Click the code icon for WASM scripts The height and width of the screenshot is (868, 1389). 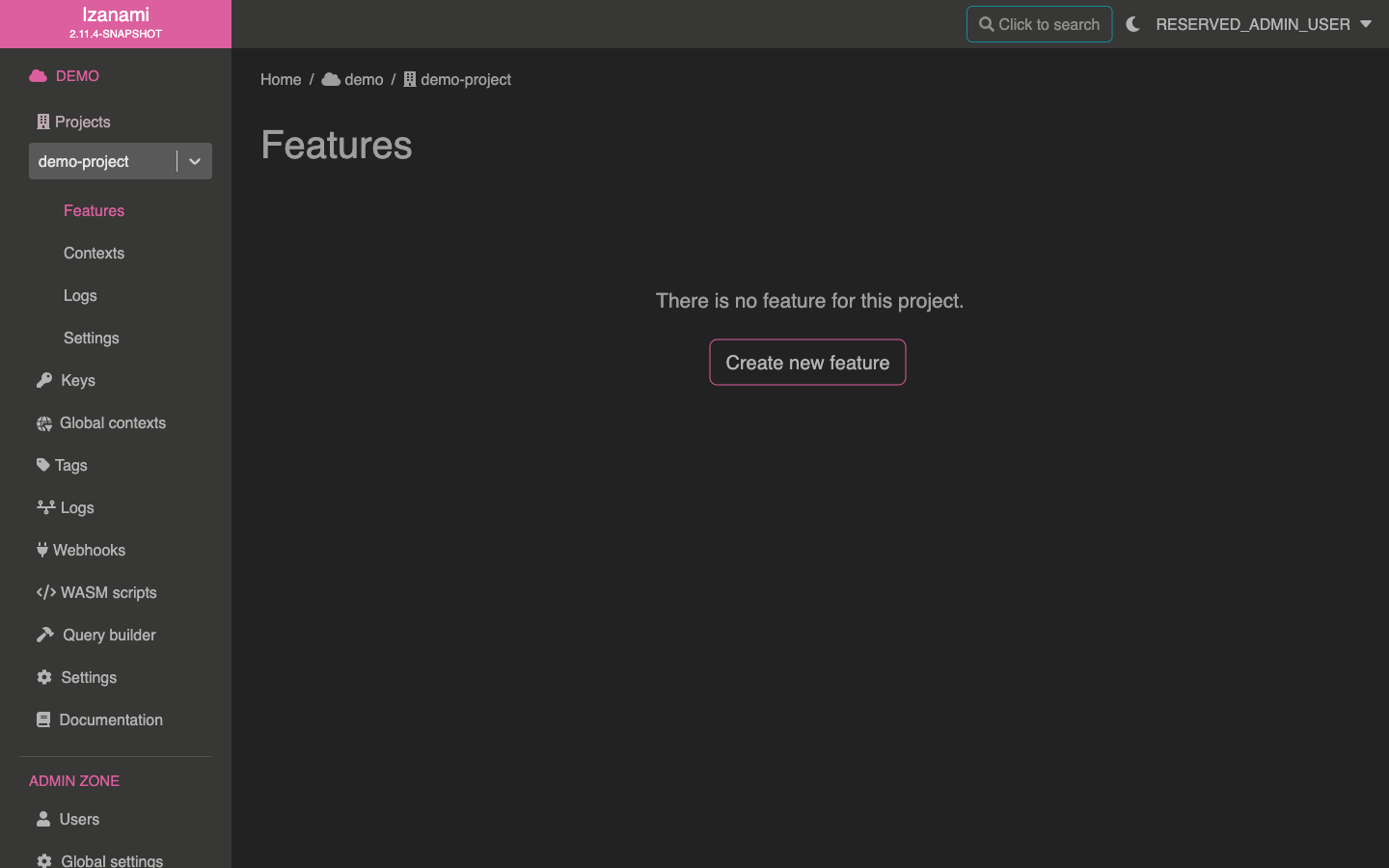[x=45, y=592]
